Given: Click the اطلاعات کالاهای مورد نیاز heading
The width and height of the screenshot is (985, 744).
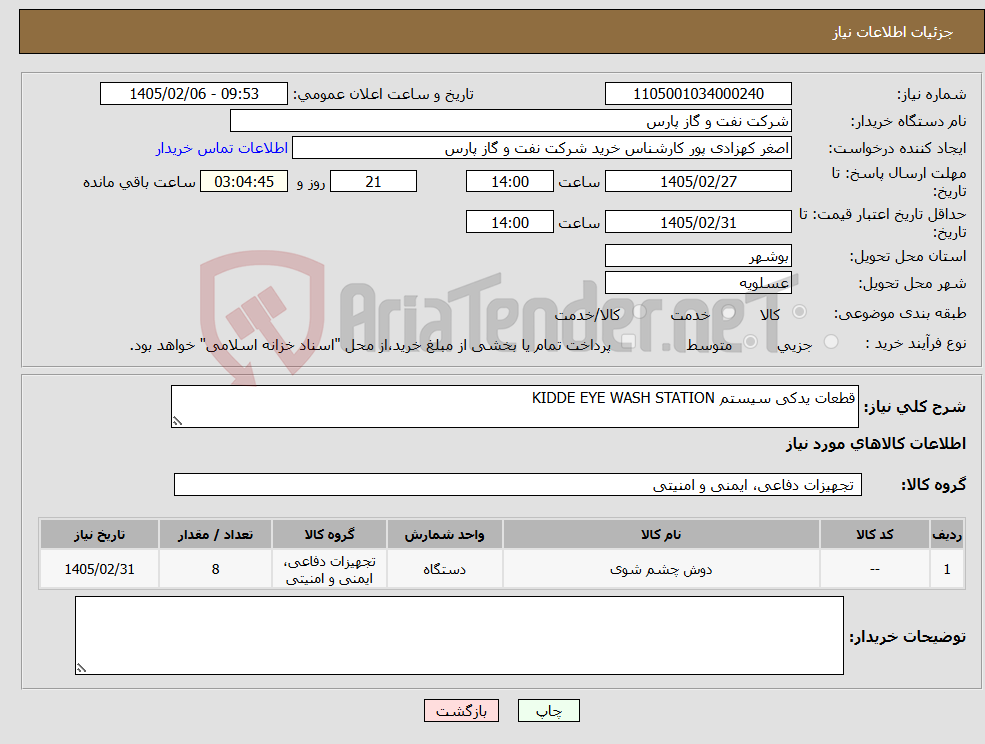Looking at the screenshot, I should pos(876,444).
